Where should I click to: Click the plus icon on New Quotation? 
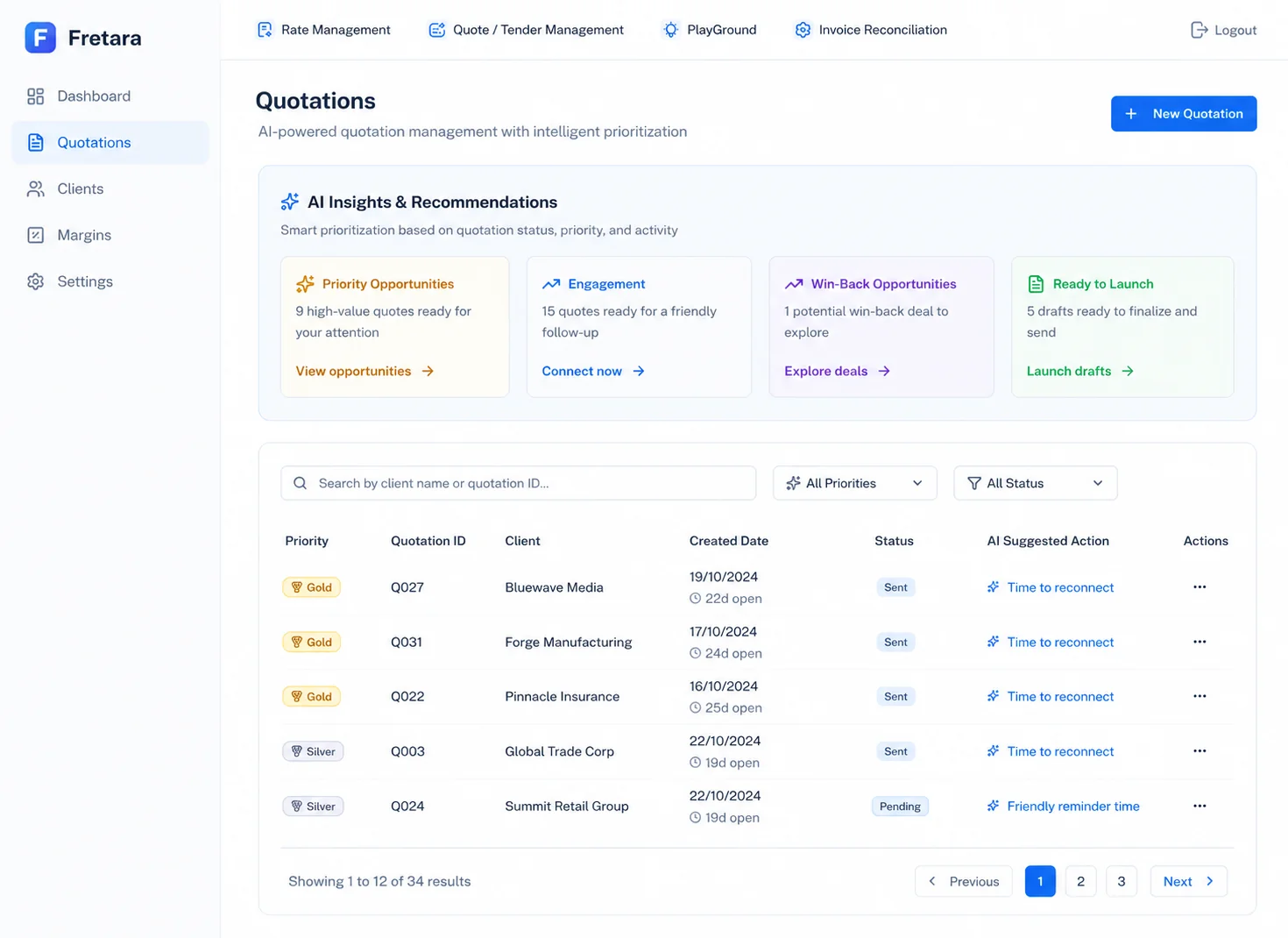click(1131, 114)
